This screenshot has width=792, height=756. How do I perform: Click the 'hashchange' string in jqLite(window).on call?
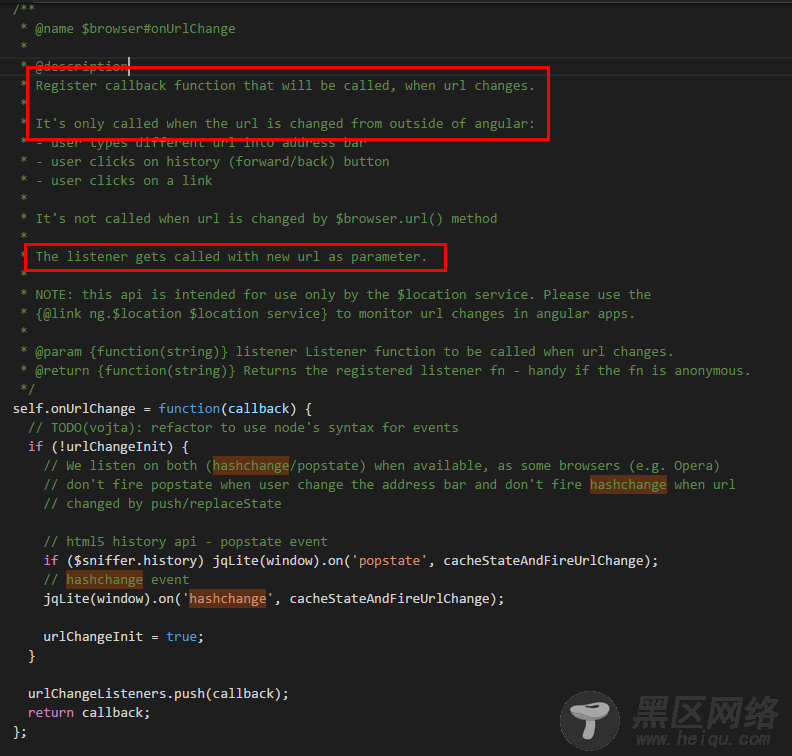click(x=227, y=598)
